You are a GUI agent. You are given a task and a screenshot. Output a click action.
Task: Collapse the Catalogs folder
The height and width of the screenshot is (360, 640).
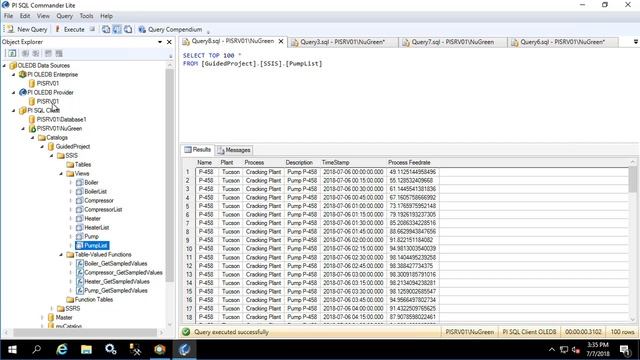(x=33, y=138)
